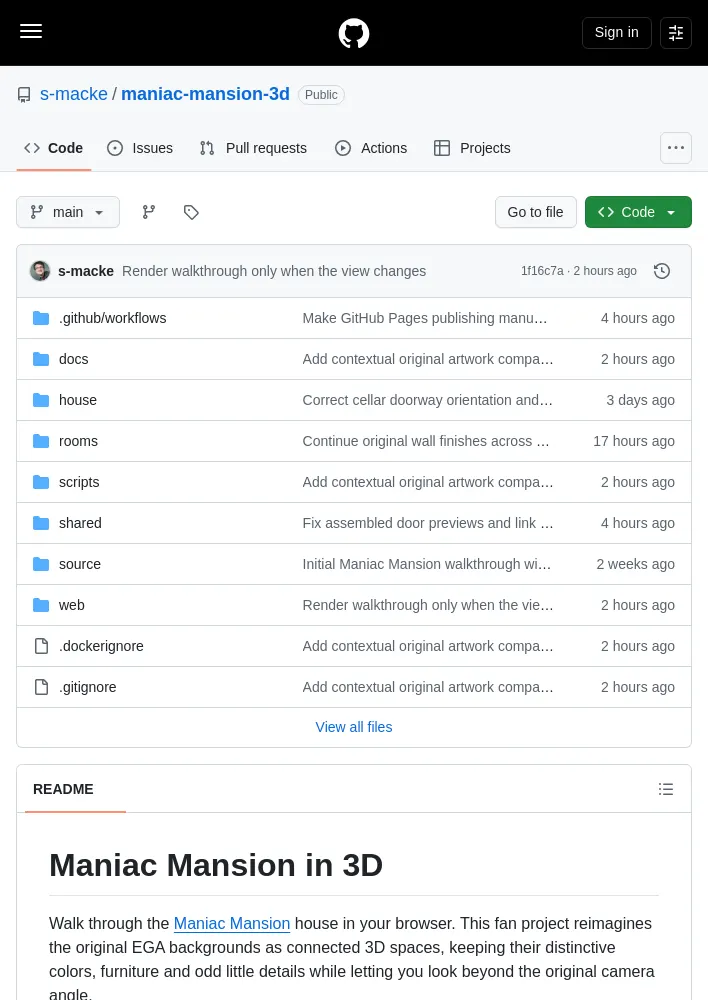Open the rooms folder

78,441
